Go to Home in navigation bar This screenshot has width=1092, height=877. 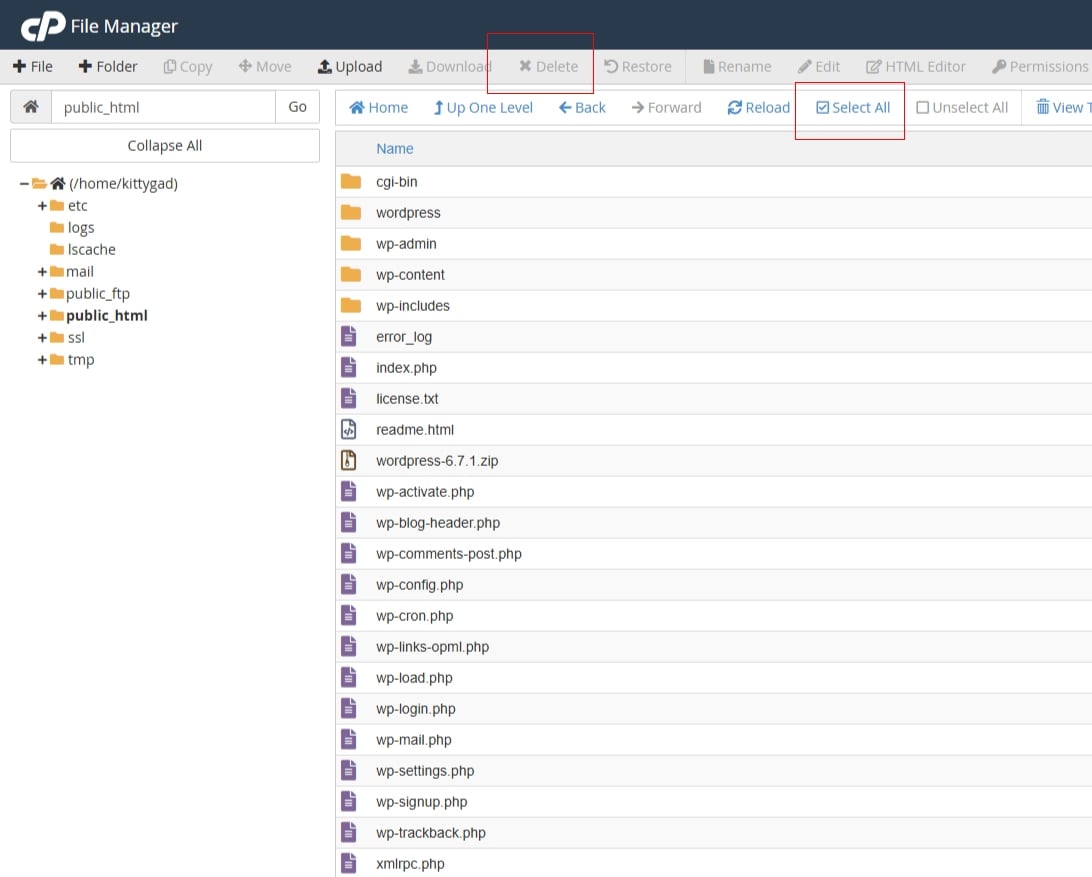(x=378, y=107)
